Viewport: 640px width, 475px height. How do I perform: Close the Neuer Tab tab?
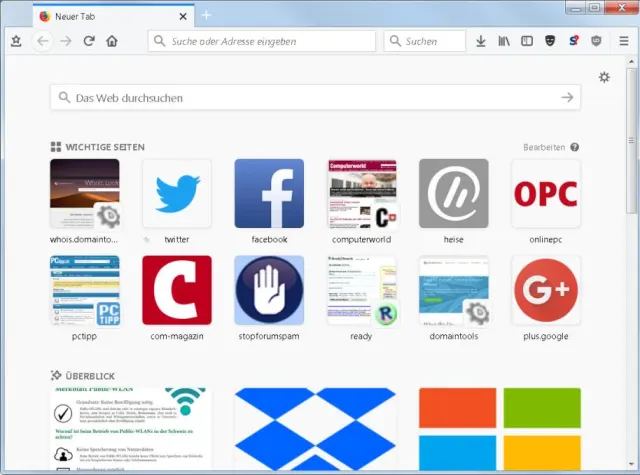click(x=183, y=16)
